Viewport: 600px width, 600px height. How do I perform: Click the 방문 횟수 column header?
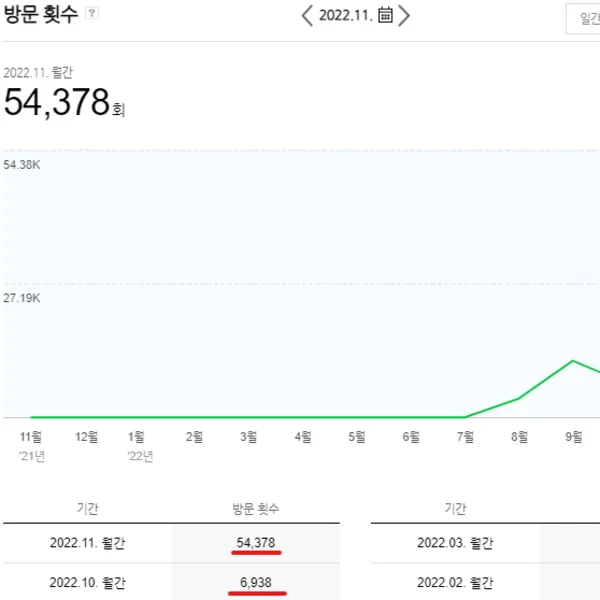pyautogui.click(x=255, y=509)
